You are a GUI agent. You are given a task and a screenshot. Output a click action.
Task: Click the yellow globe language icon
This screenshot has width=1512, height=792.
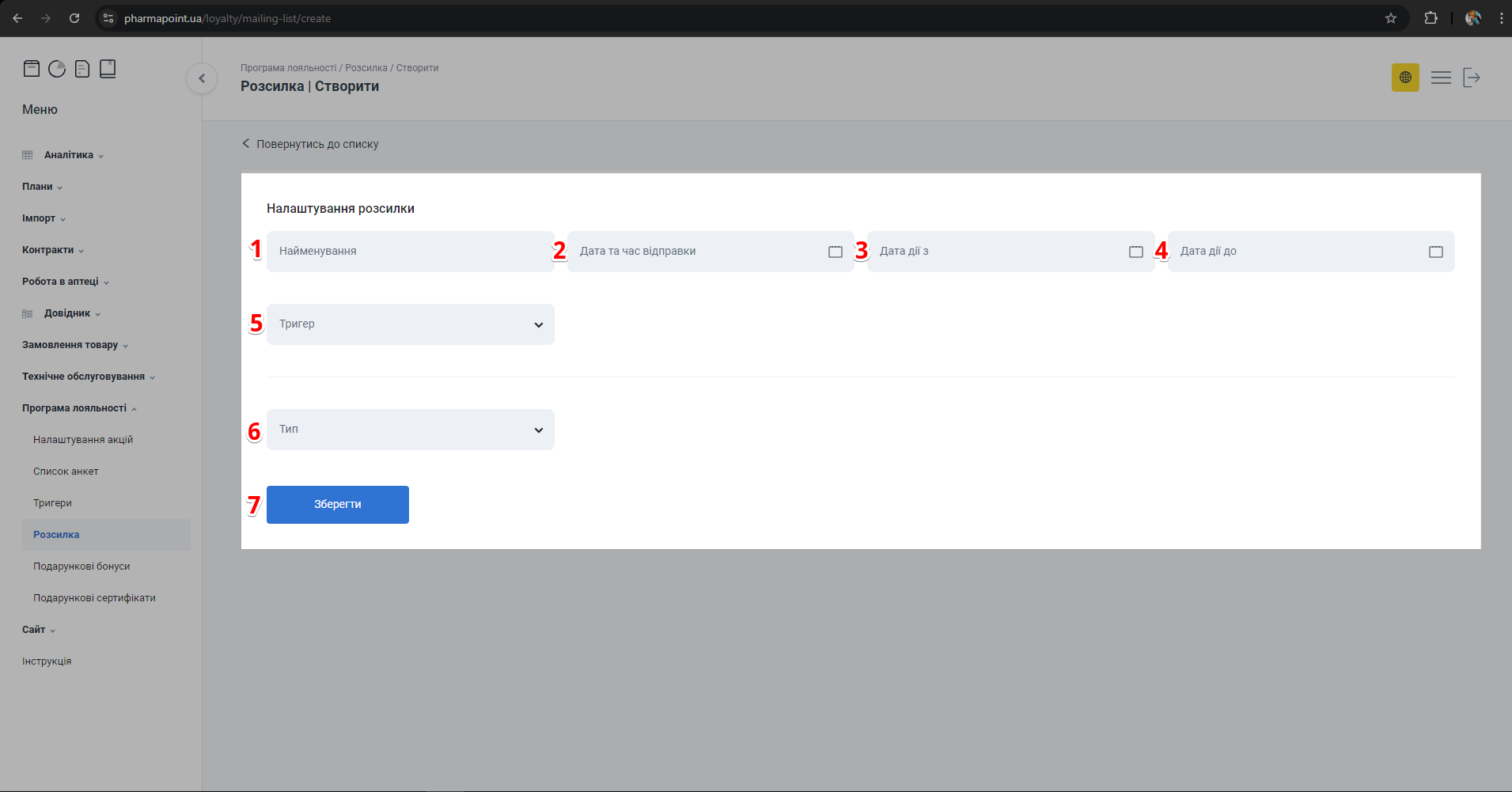pos(1405,78)
